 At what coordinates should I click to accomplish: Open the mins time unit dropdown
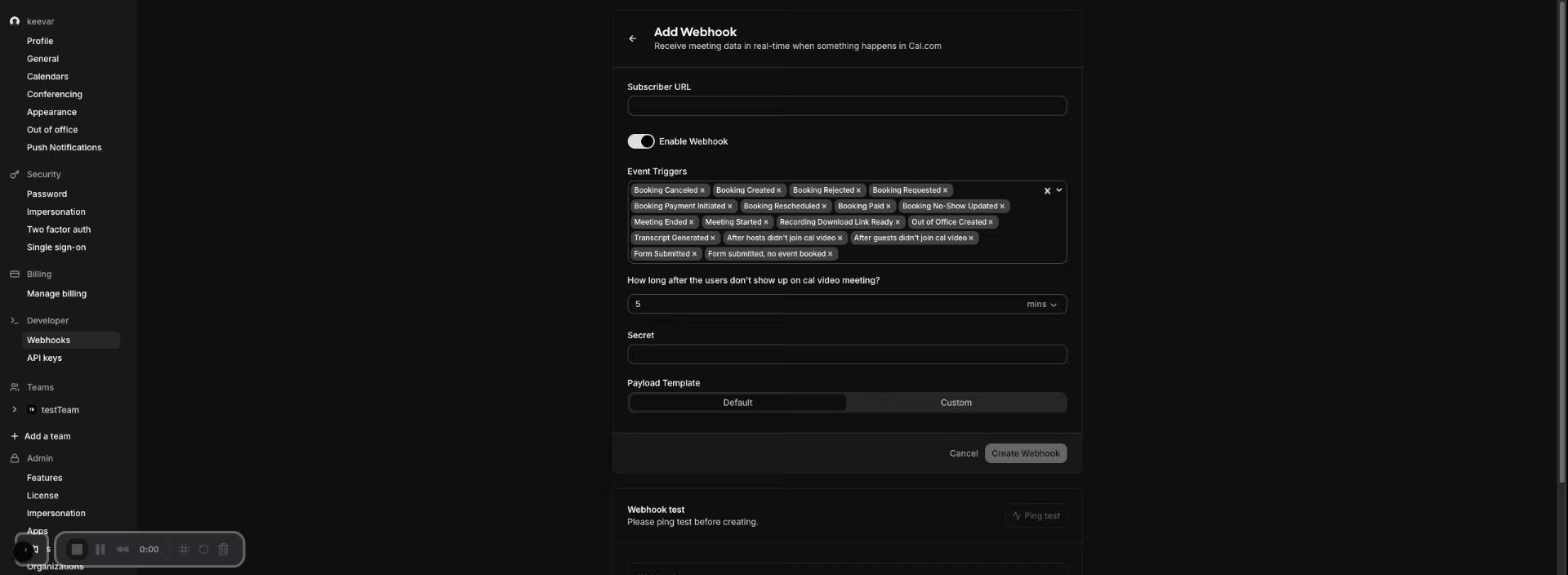point(1042,305)
